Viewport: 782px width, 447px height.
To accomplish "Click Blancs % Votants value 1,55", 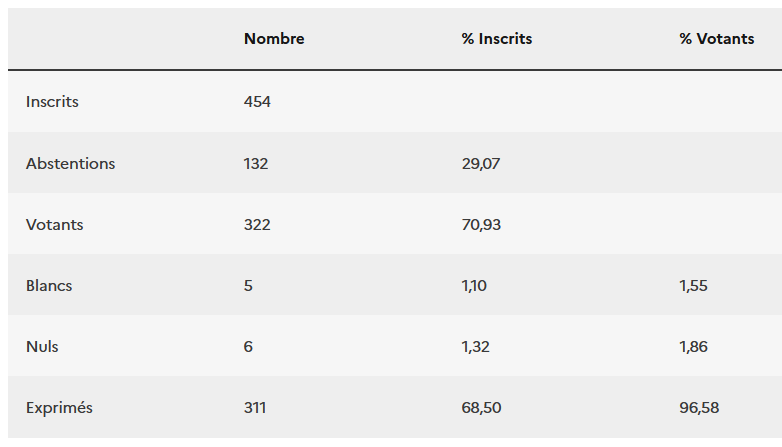I will 693,285.
